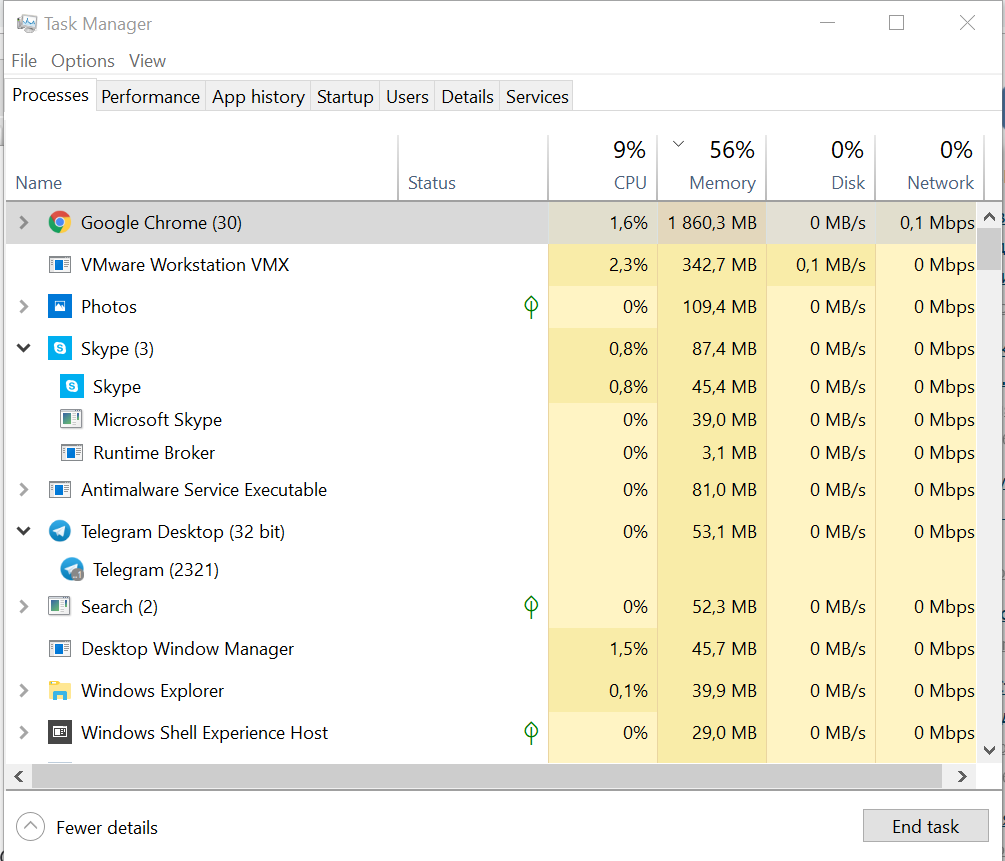Click the 0,1 Mbps network value for Chrome
This screenshot has height=861, width=1005.
[937, 222]
